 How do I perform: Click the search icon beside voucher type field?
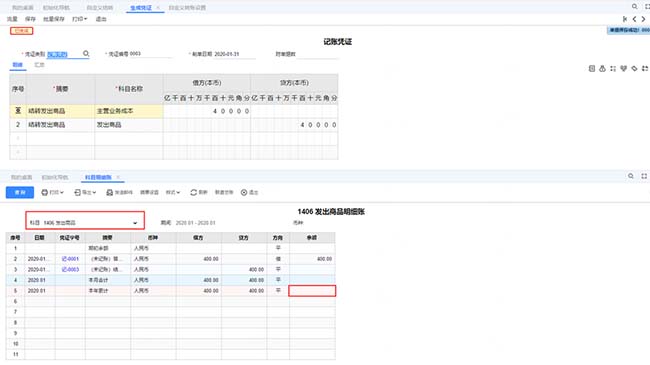(x=86, y=54)
